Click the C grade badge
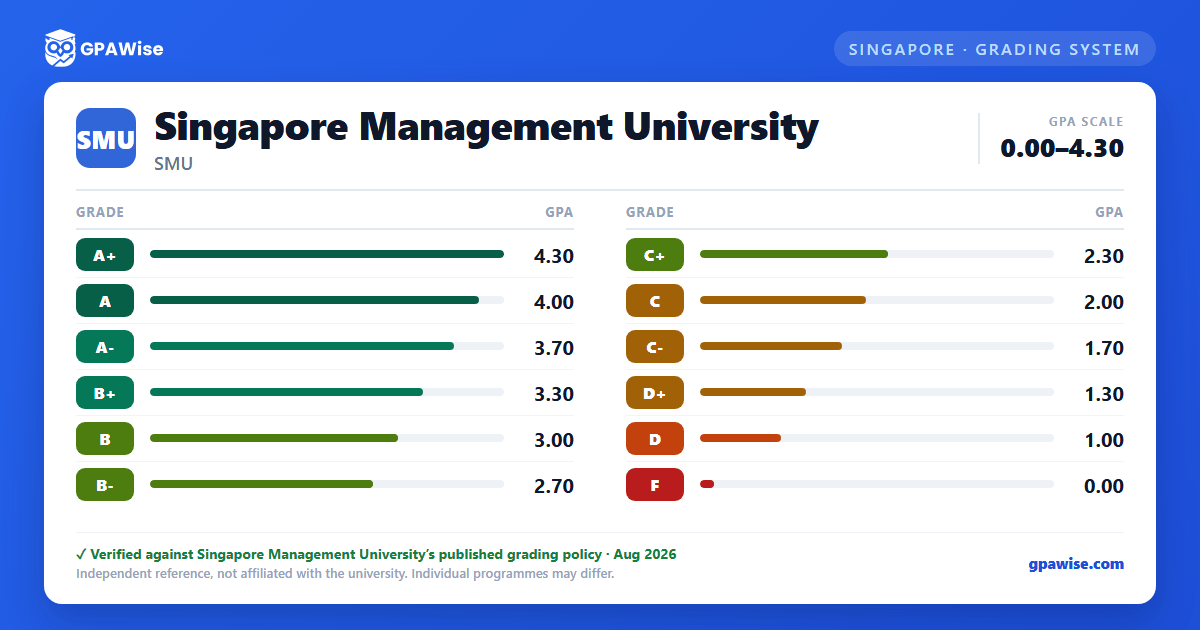This screenshot has width=1200, height=630. pyautogui.click(x=655, y=301)
